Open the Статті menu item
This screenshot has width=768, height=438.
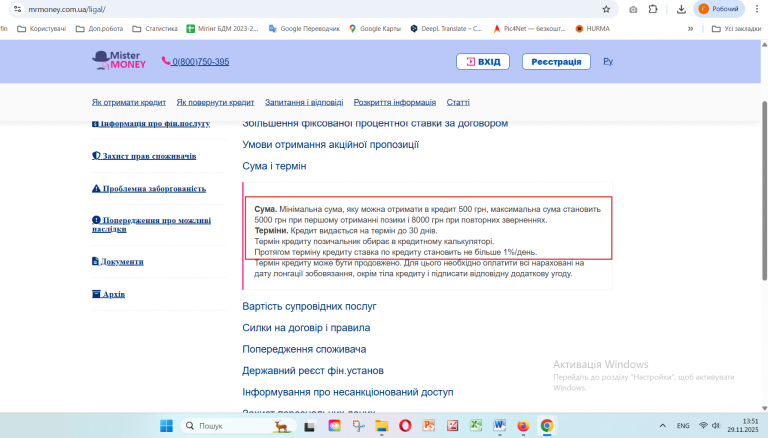click(x=458, y=102)
